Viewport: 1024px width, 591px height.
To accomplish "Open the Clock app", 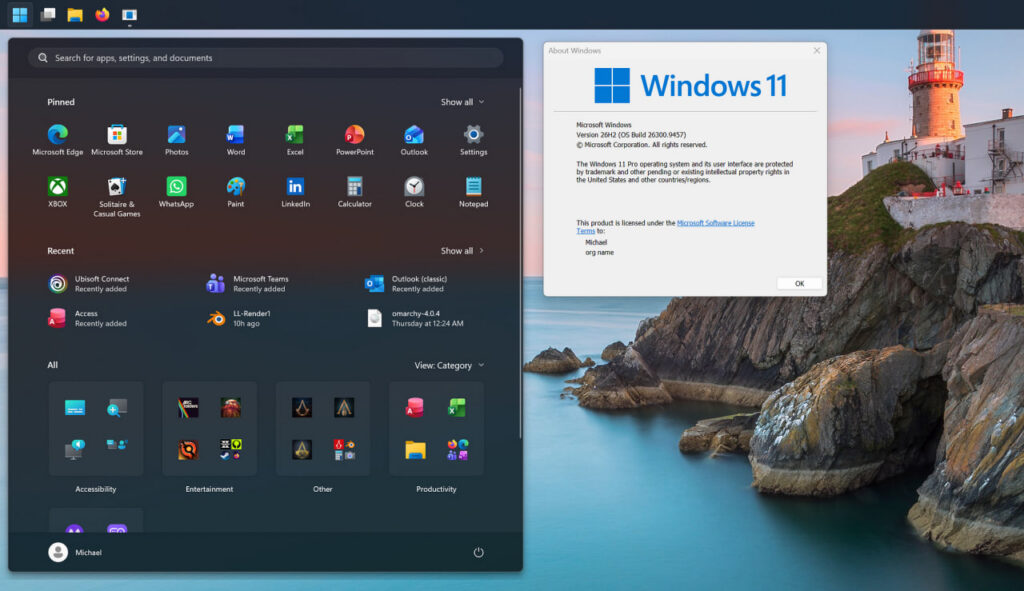I will 414,192.
